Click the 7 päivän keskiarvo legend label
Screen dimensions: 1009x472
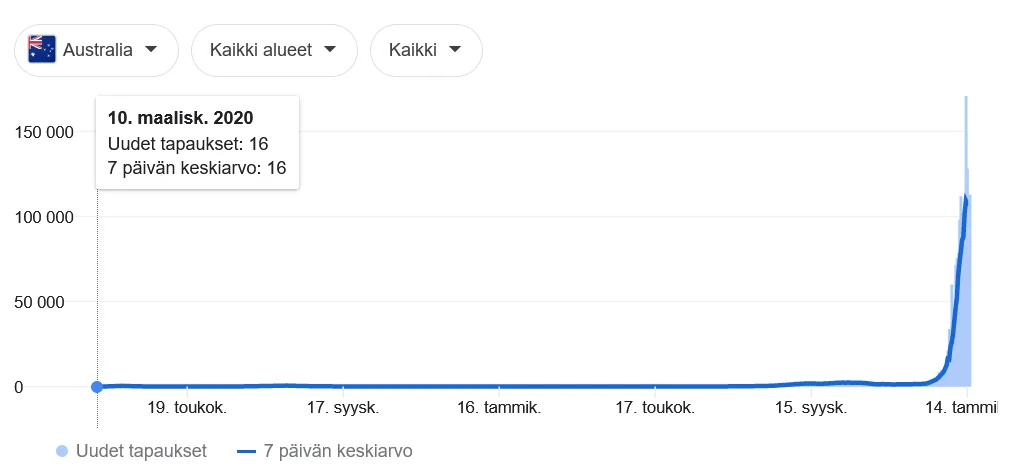click(340, 451)
